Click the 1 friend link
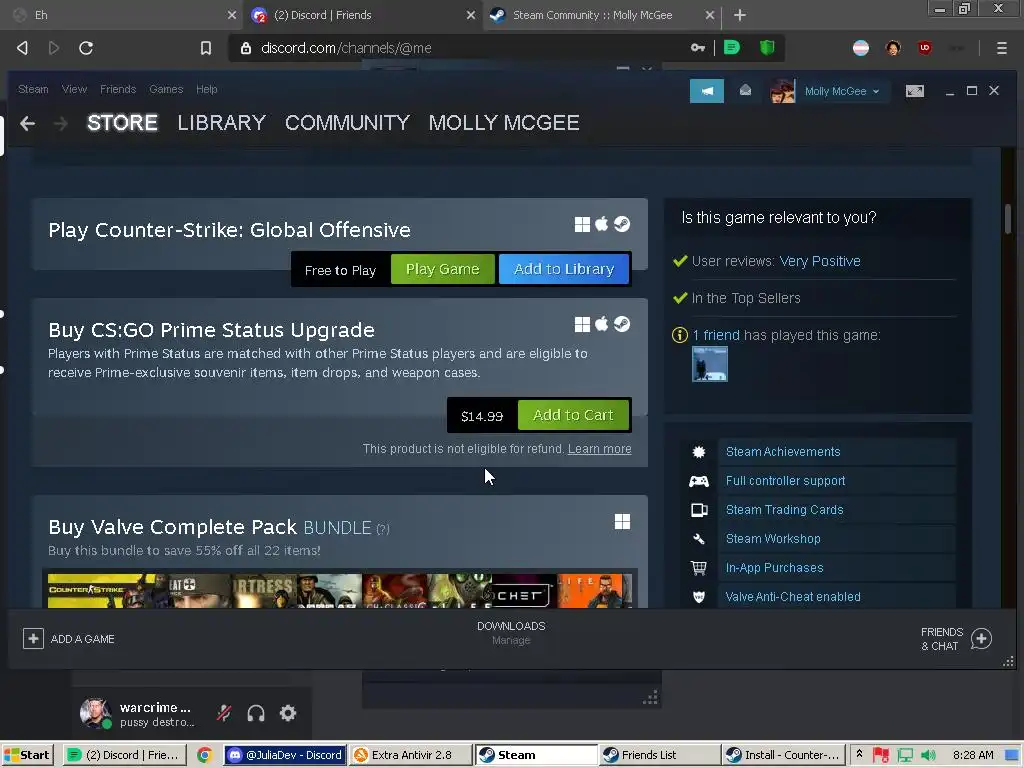 click(x=716, y=336)
